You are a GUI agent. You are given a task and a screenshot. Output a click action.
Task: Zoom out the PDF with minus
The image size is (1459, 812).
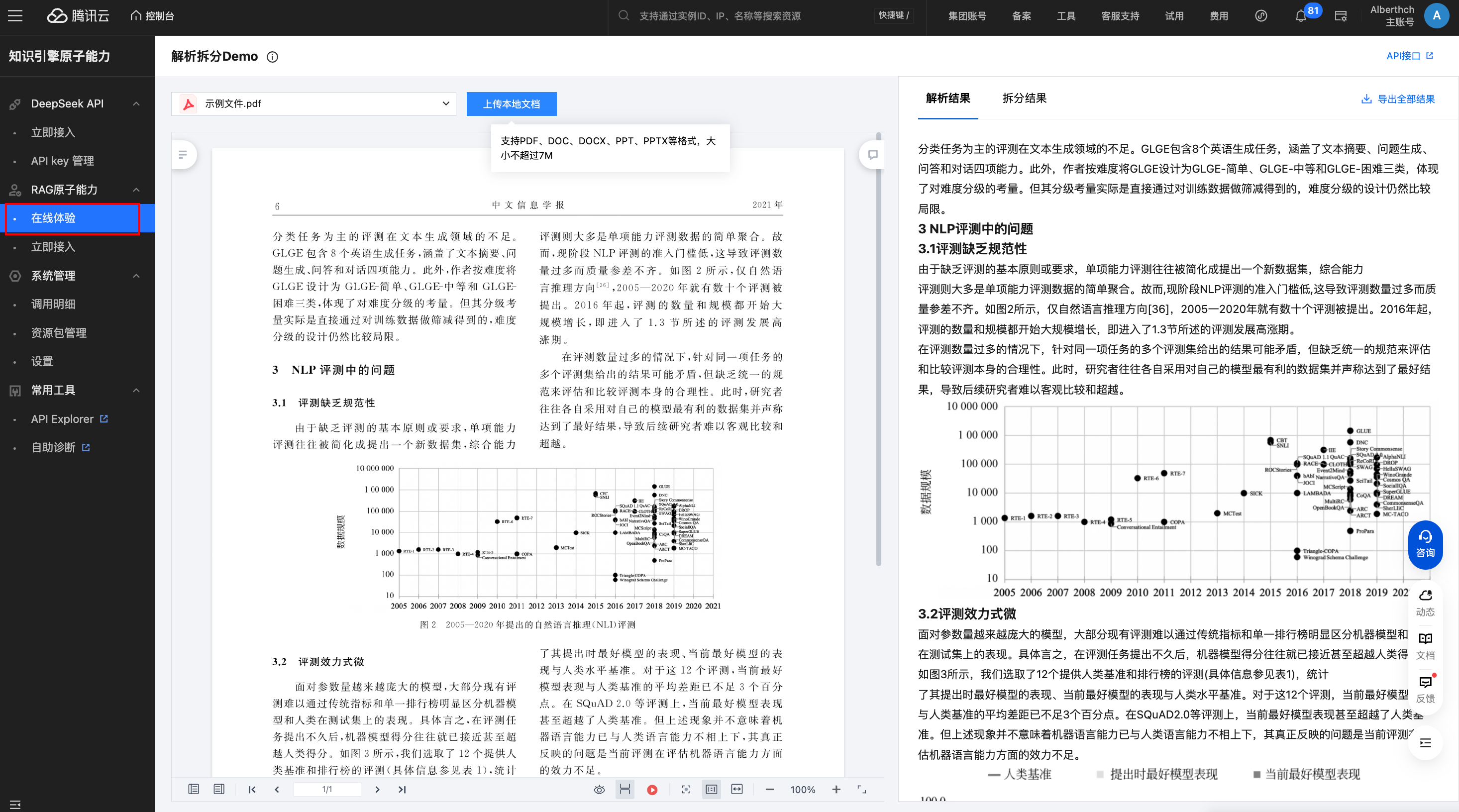click(x=769, y=789)
